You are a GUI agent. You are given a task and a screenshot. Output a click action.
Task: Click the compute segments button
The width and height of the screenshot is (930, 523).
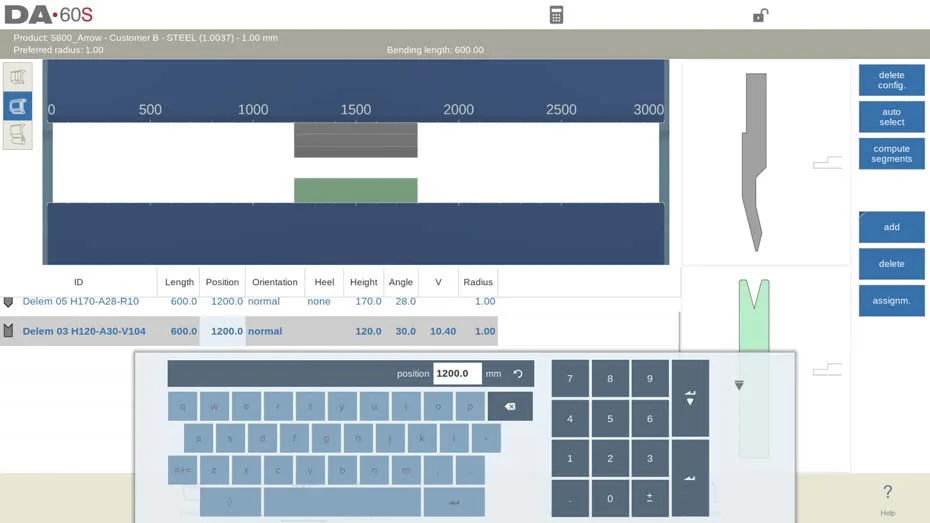[x=891, y=154]
